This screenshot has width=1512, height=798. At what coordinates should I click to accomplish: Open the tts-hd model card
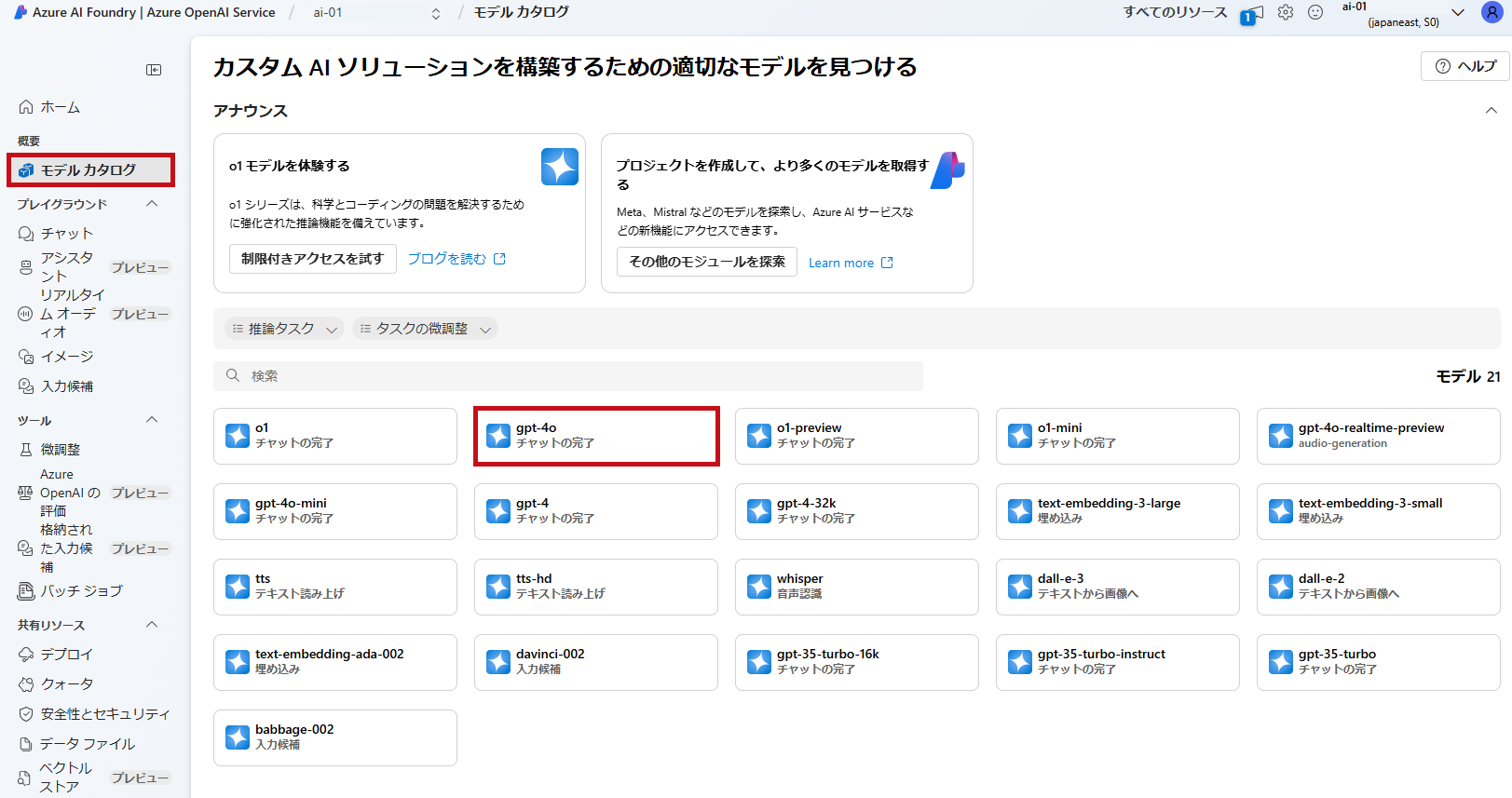click(x=596, y=587)
